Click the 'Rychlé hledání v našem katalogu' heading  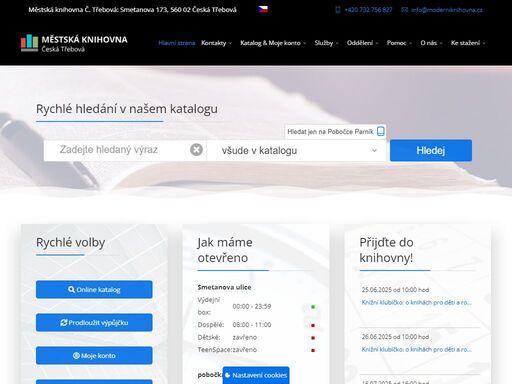coord(127,109)
